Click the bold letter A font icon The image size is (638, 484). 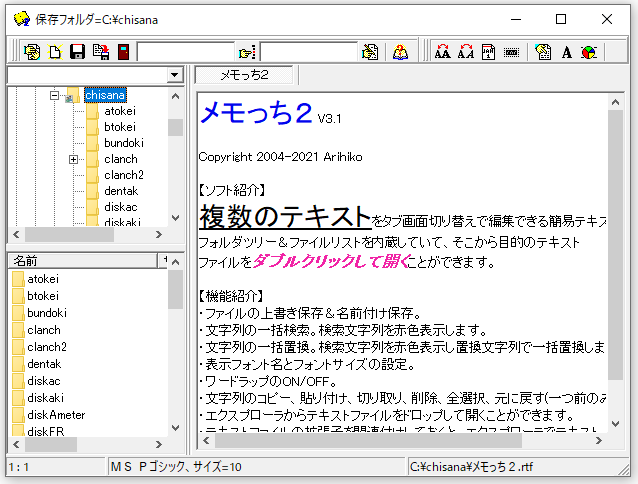tap(566, 51)
